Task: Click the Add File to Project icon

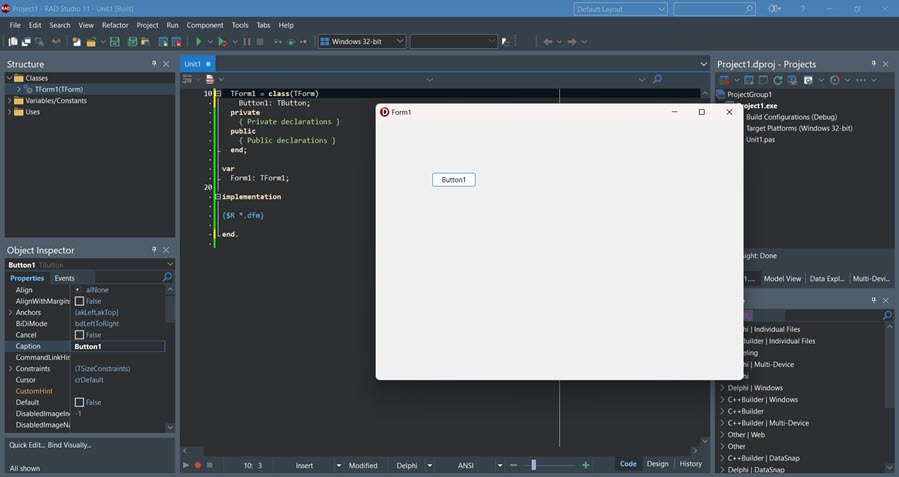Action: coord(163,41)
